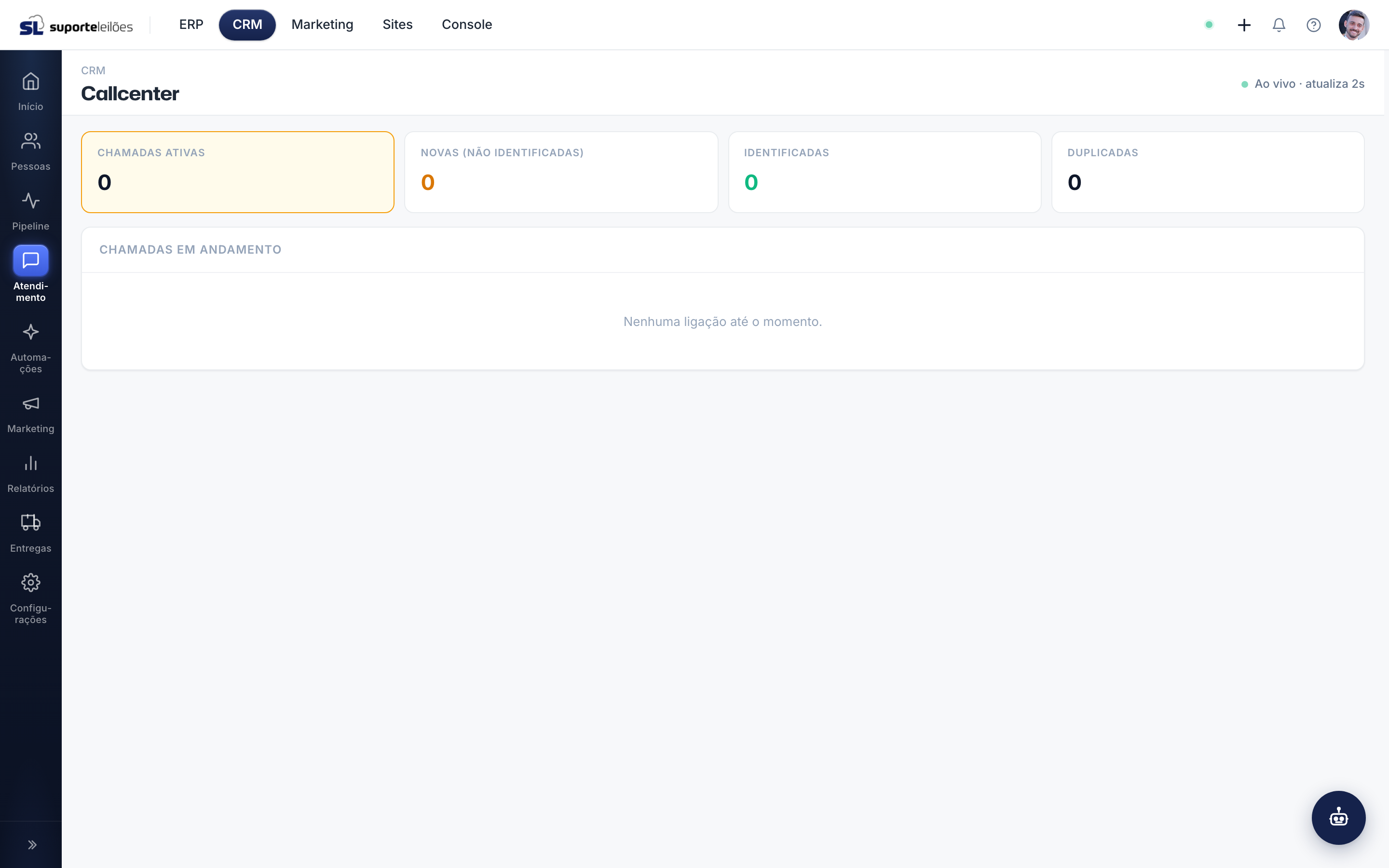Go to the Pipeline section
Screen dimensions: 1389x868
pyautogui.click(x=30, y=211)
